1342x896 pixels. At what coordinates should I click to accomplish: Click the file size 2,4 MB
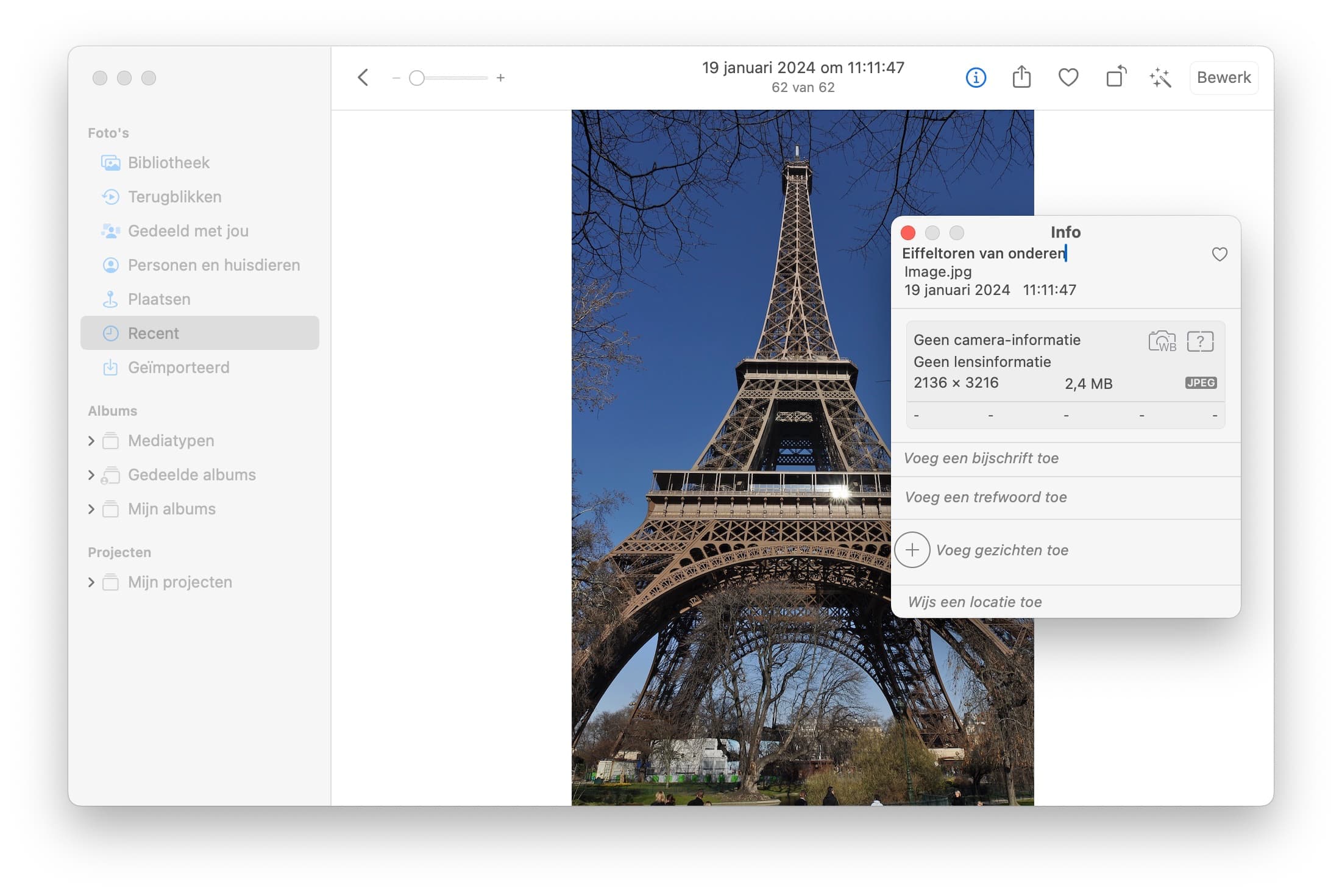[1088, 384]
